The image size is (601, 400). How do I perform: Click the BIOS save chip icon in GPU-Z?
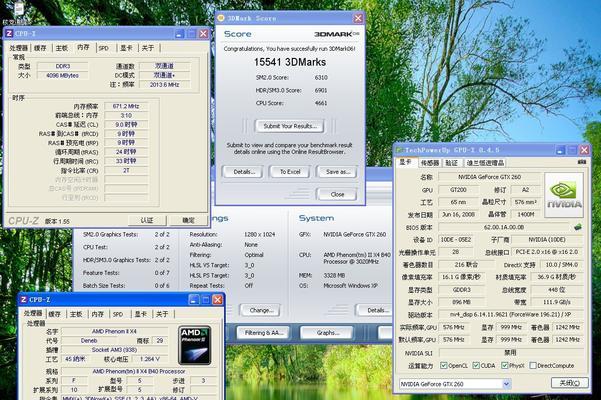pos(577,227)
